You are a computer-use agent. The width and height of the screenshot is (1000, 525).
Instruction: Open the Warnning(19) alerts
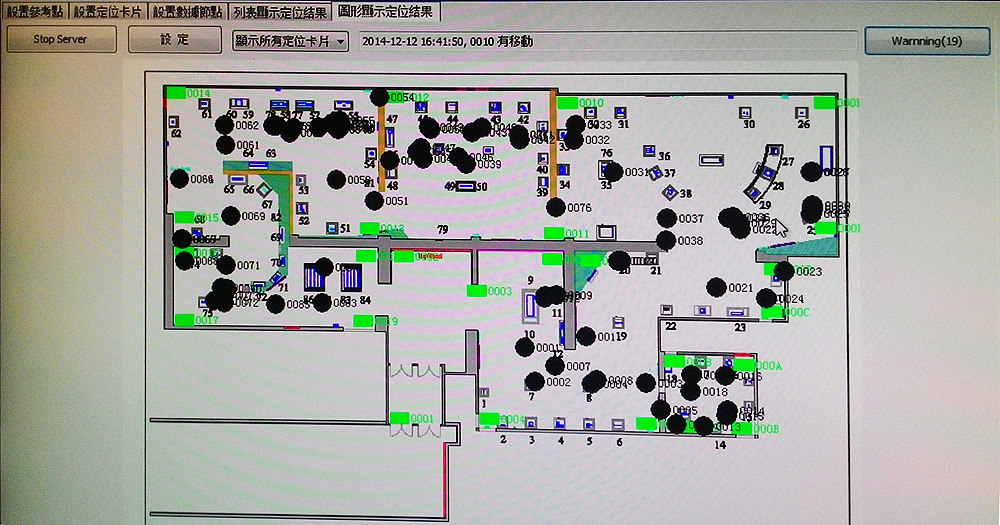point(927,41)
